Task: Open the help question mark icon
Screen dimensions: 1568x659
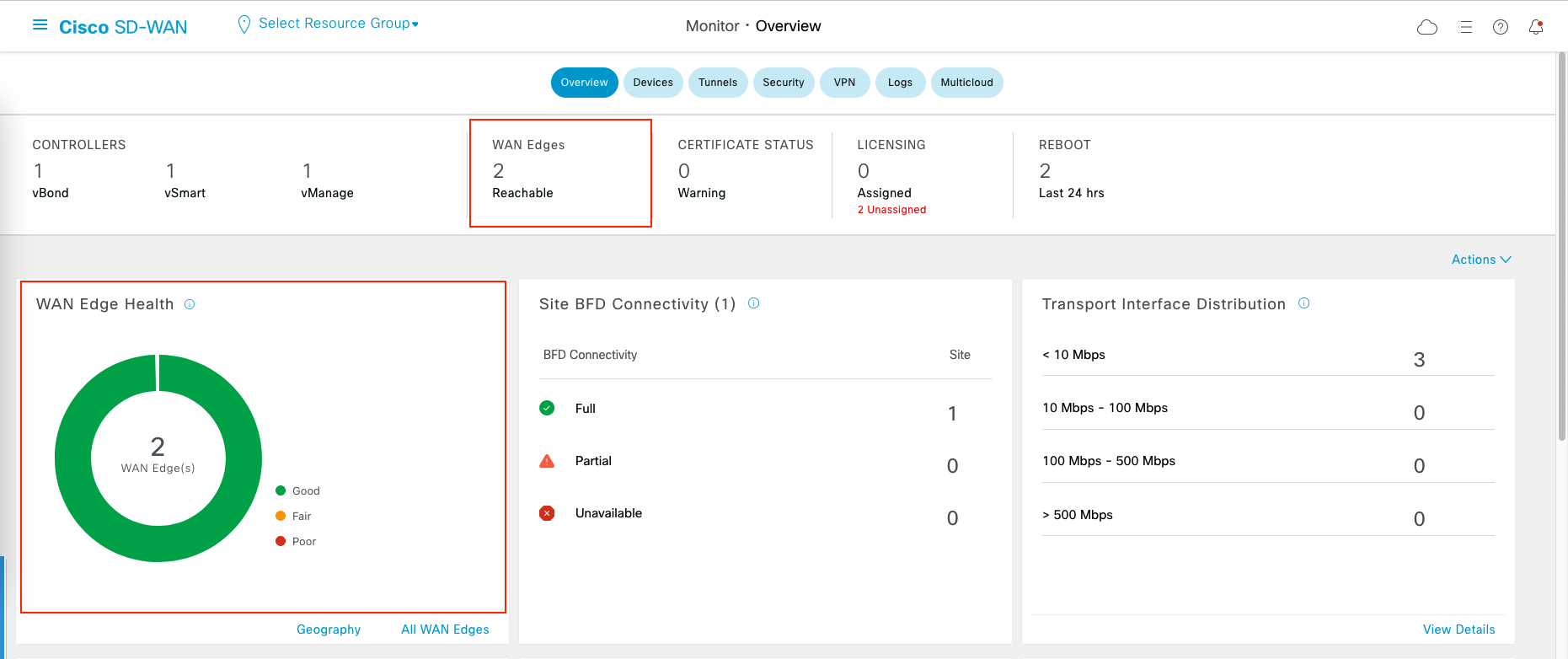Action: pos(1500,27)
